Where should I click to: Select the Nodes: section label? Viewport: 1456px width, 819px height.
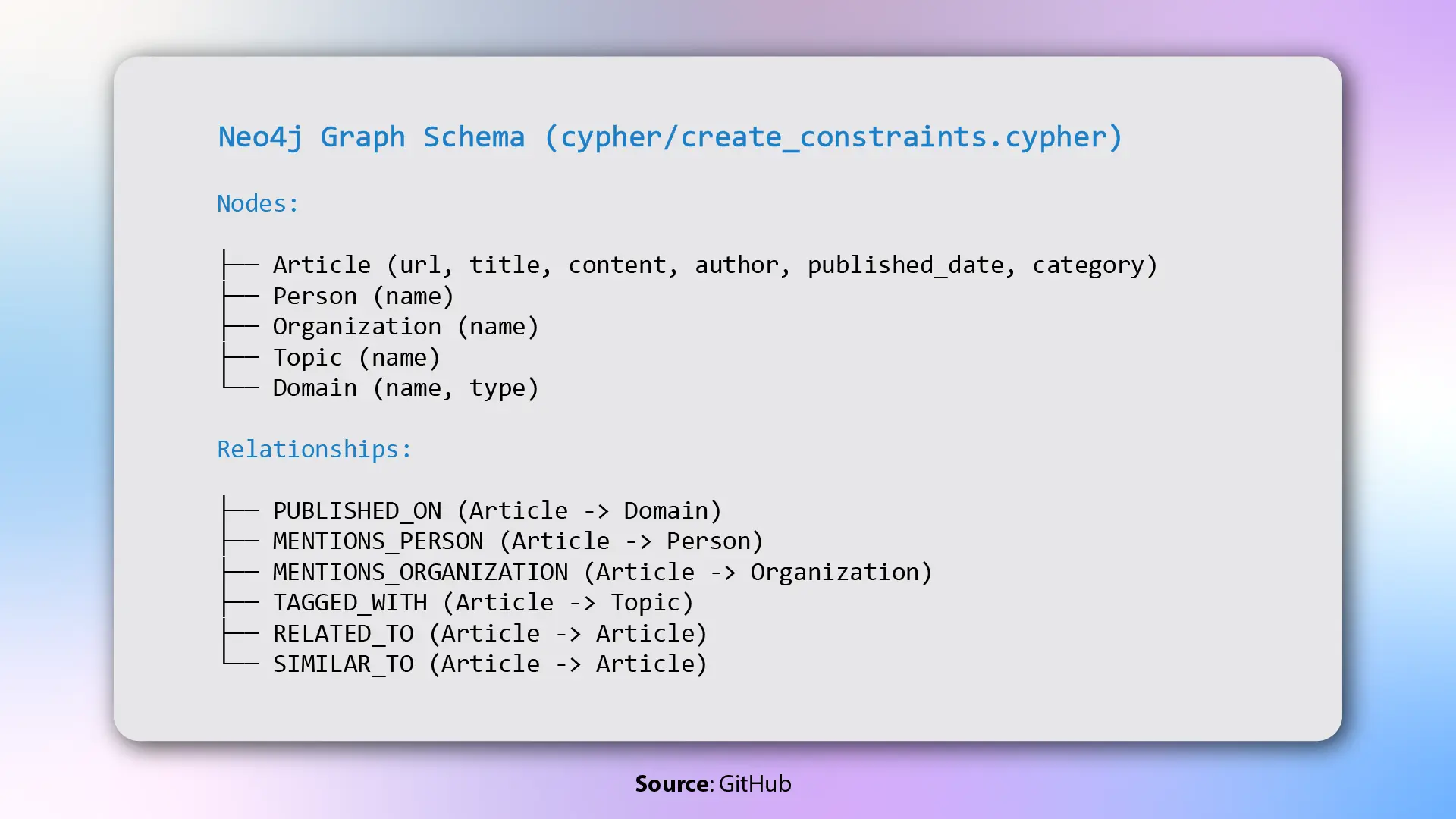point(258,203)
